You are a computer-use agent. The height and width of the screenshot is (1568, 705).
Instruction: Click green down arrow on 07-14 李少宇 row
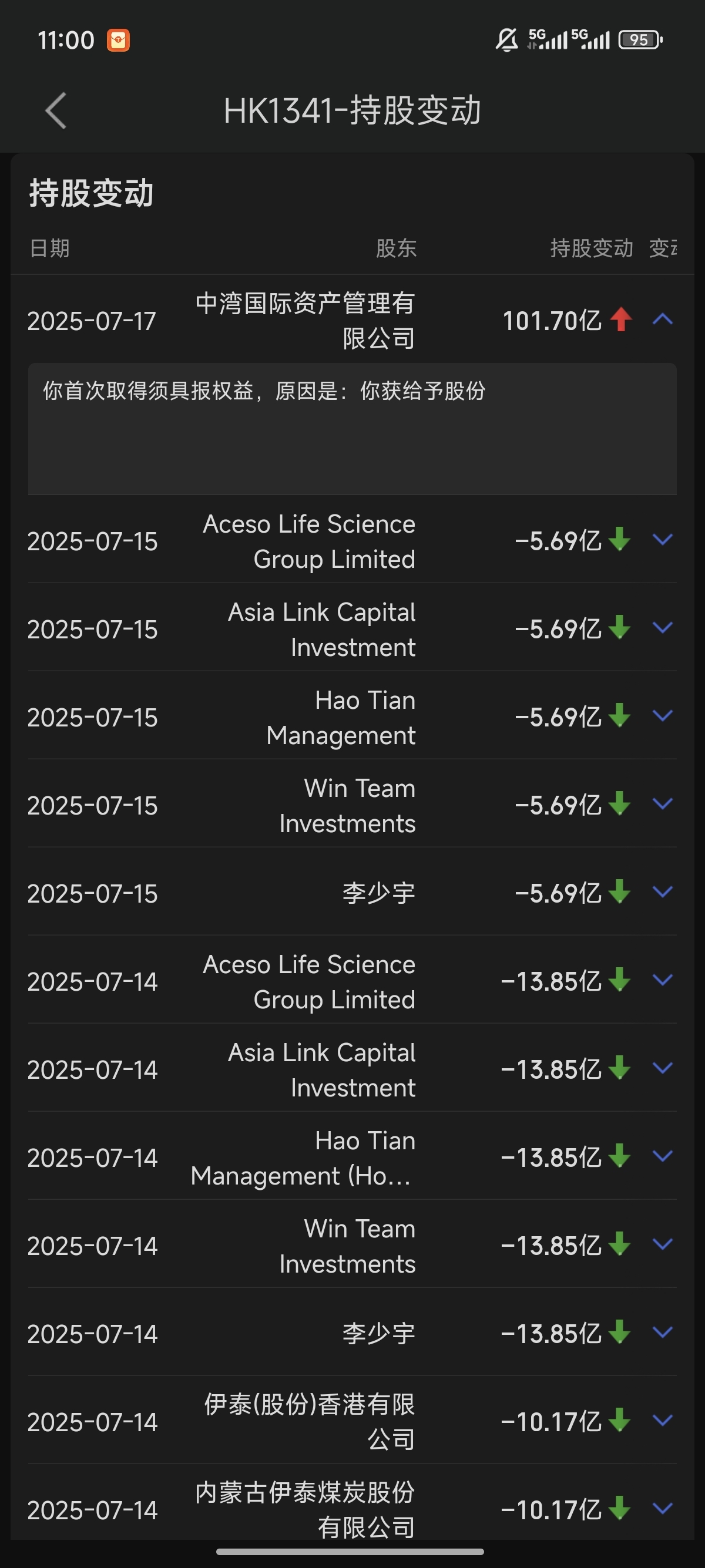(620, 1332)
